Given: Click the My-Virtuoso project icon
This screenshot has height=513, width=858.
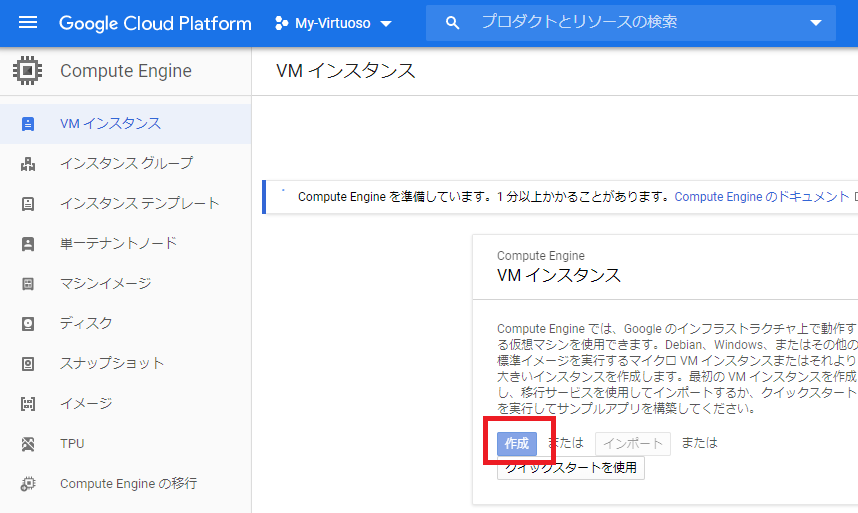Looking at the screenshot, I should (x=281, y=23).
